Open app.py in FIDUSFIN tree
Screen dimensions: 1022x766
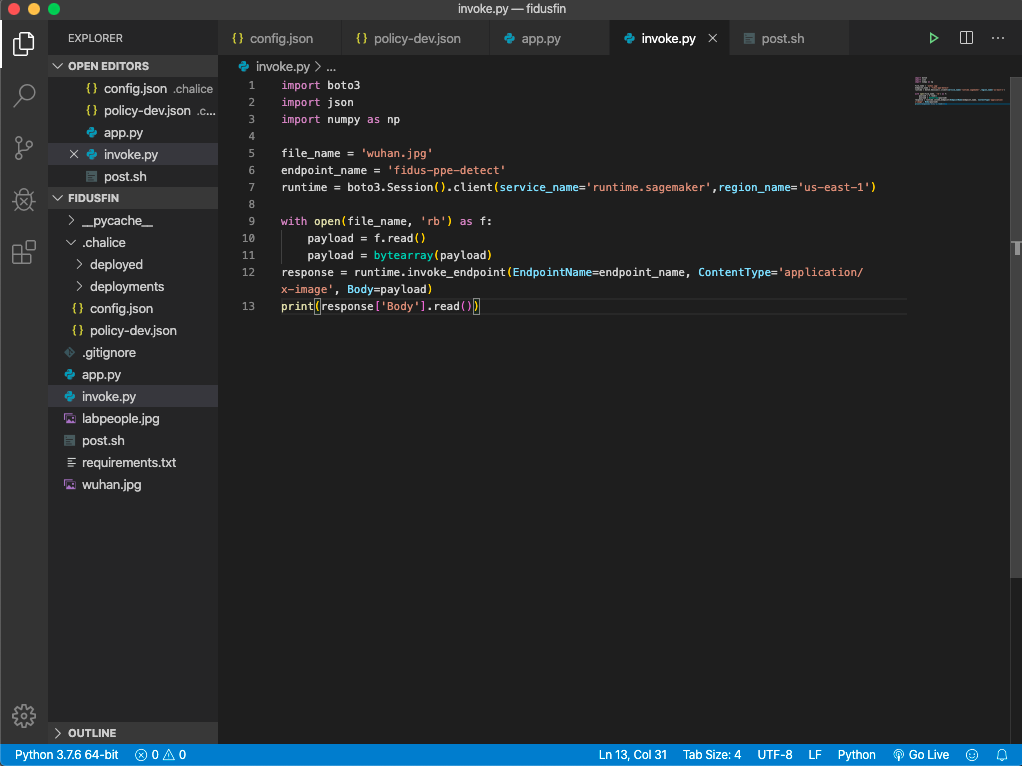pyautogui.click(x=133, y=375)
